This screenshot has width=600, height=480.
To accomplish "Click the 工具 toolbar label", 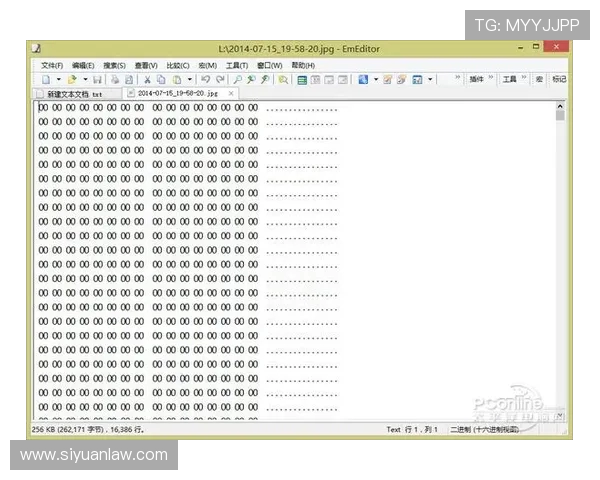I will click(x=509, y=79).
